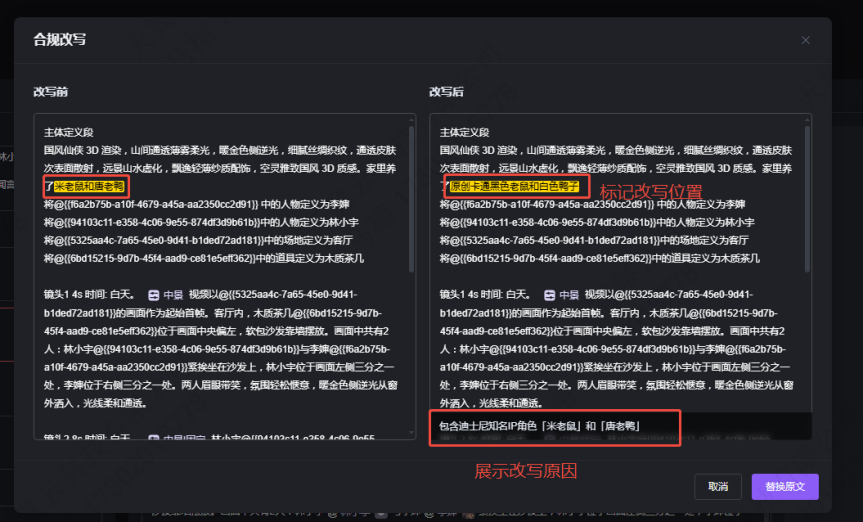
Task: Click the 场地定义为客厅 line in 改写前
Action: click(x=198, y=241)
